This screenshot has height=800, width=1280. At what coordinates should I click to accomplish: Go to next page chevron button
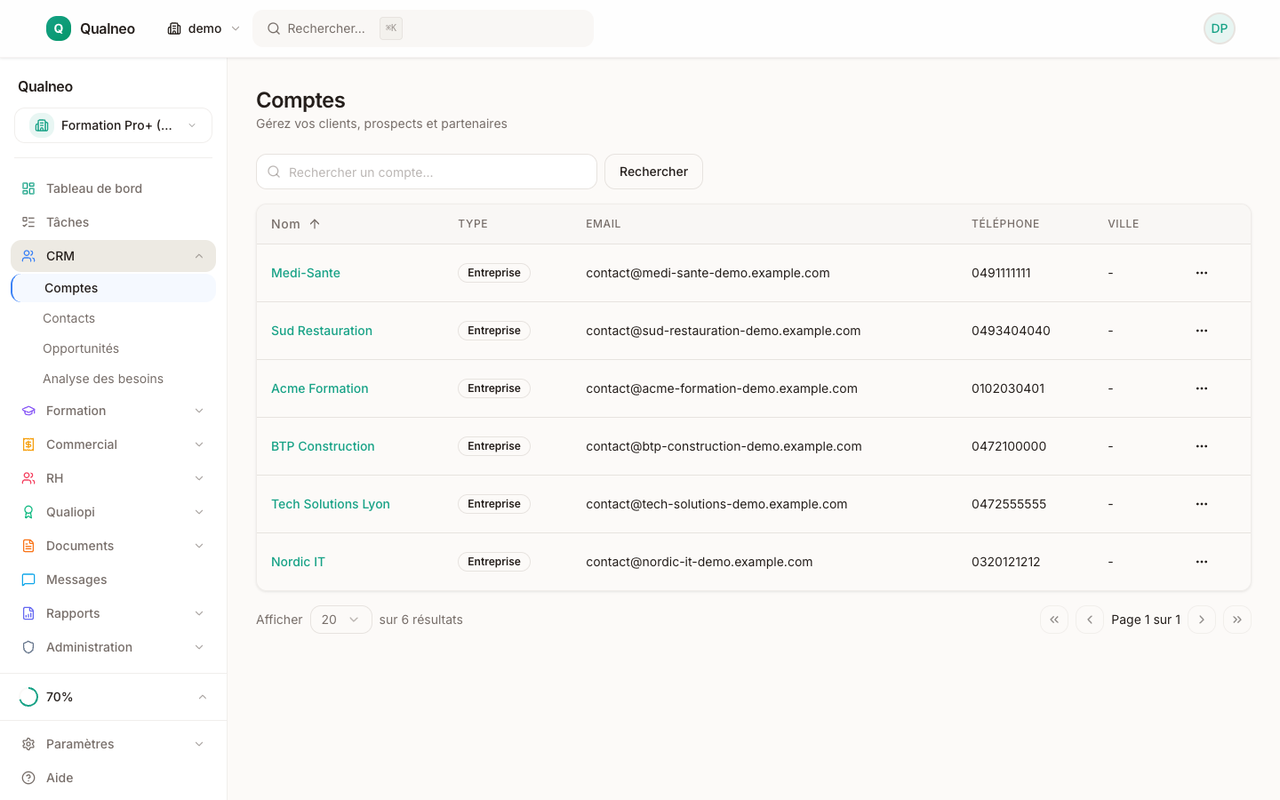point(1202,620)
